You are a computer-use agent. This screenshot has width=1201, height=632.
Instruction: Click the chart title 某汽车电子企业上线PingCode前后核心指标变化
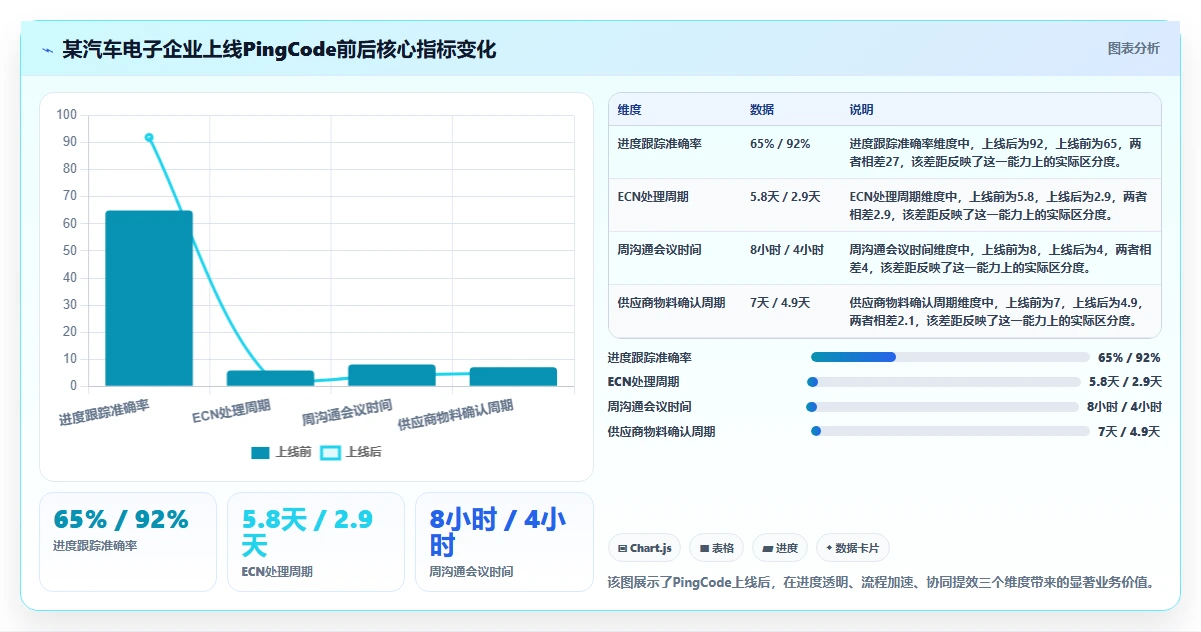point(279,50)
